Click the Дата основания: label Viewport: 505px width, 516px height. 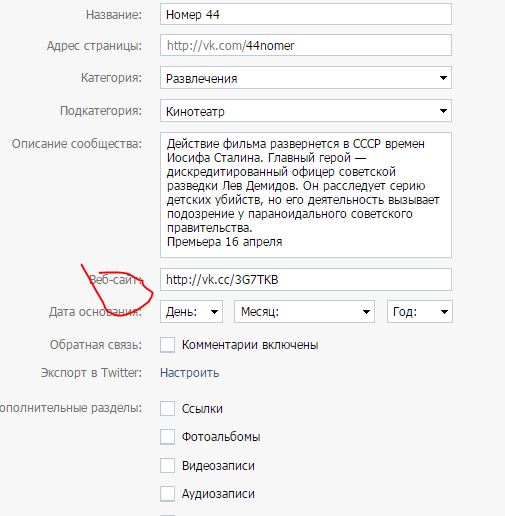coord(95,312)
